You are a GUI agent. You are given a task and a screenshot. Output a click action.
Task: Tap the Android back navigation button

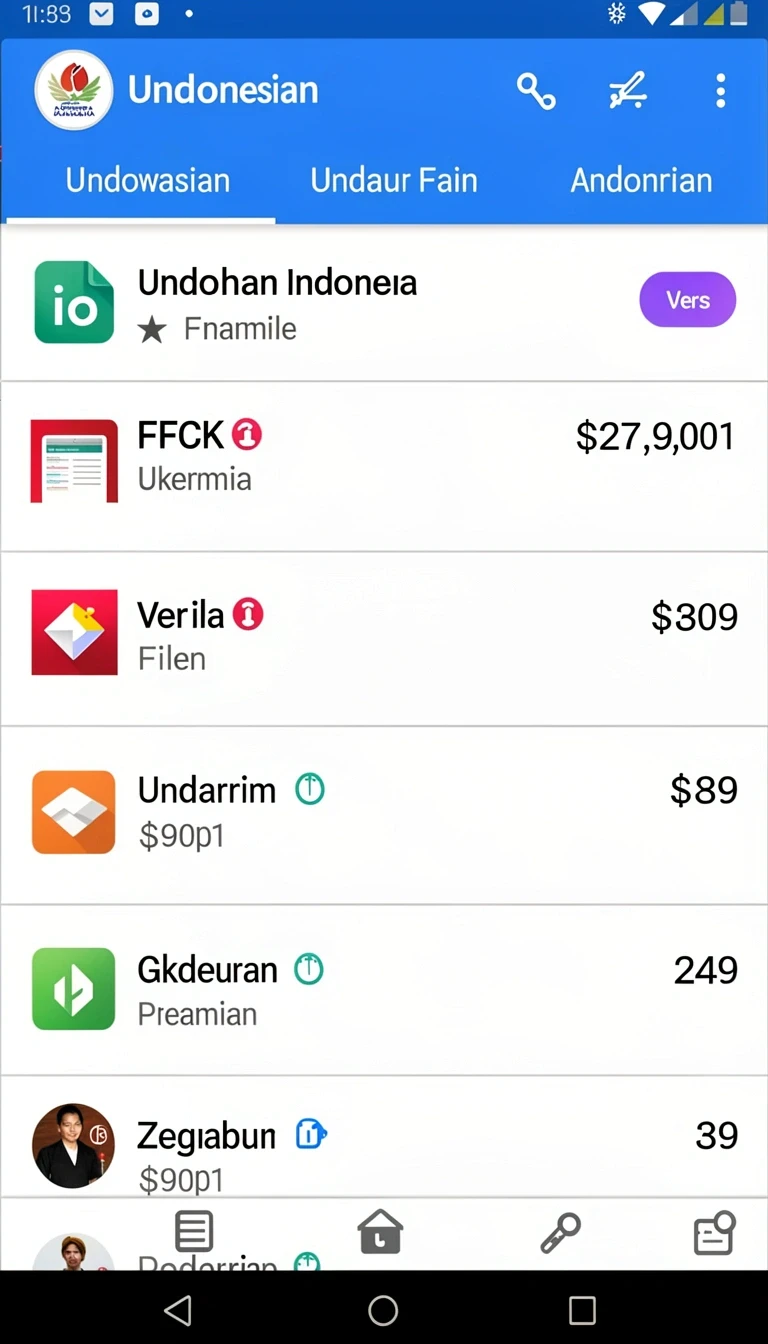177,1309
